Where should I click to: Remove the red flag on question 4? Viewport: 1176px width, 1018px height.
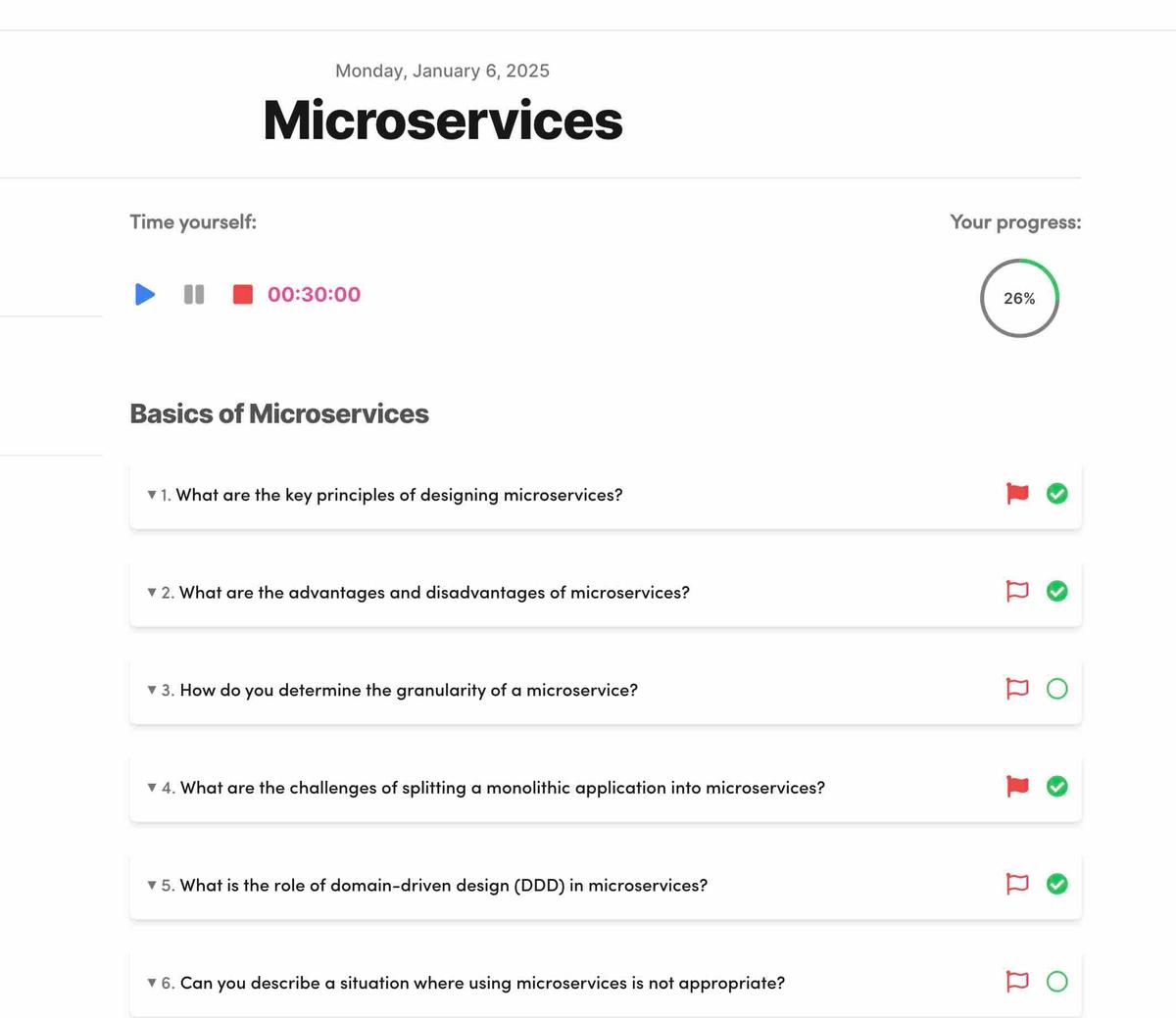click(x=1018, y=786)
